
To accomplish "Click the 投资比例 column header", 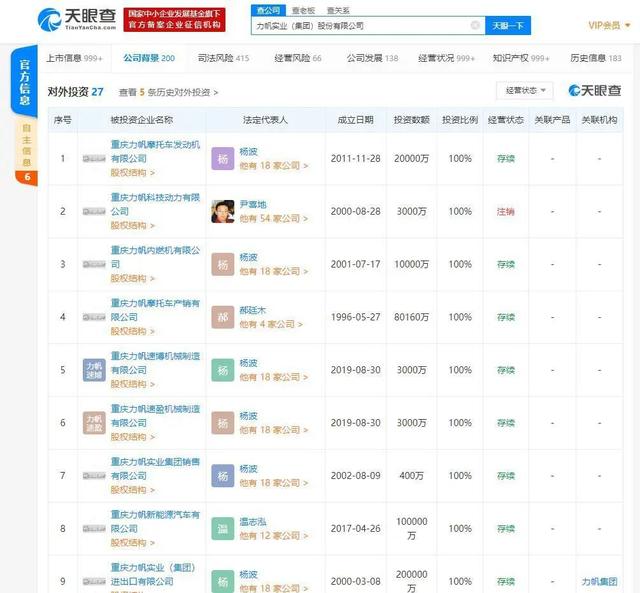I will click(460, 120).
